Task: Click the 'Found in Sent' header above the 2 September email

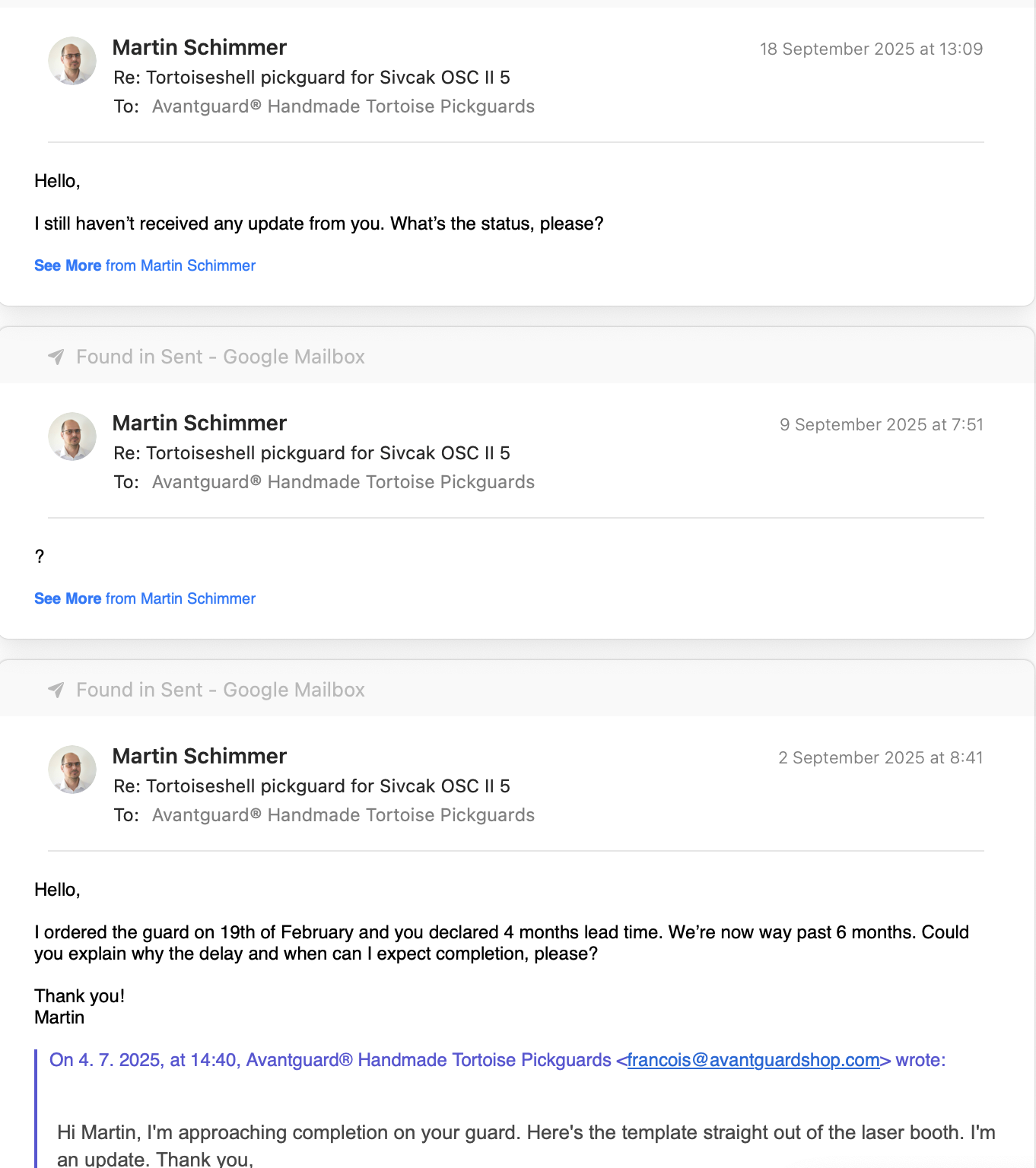Action: 221,690
